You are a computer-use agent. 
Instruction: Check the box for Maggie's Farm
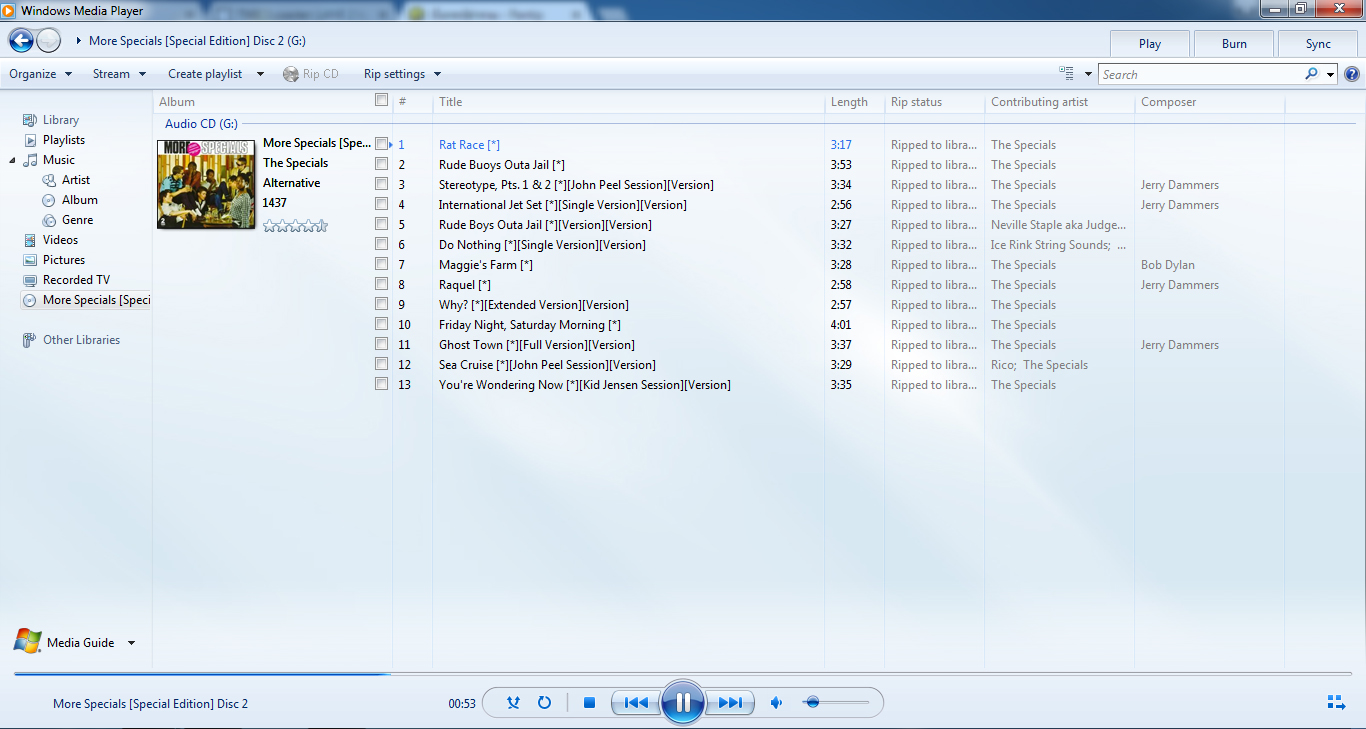(x=381, y=264)
